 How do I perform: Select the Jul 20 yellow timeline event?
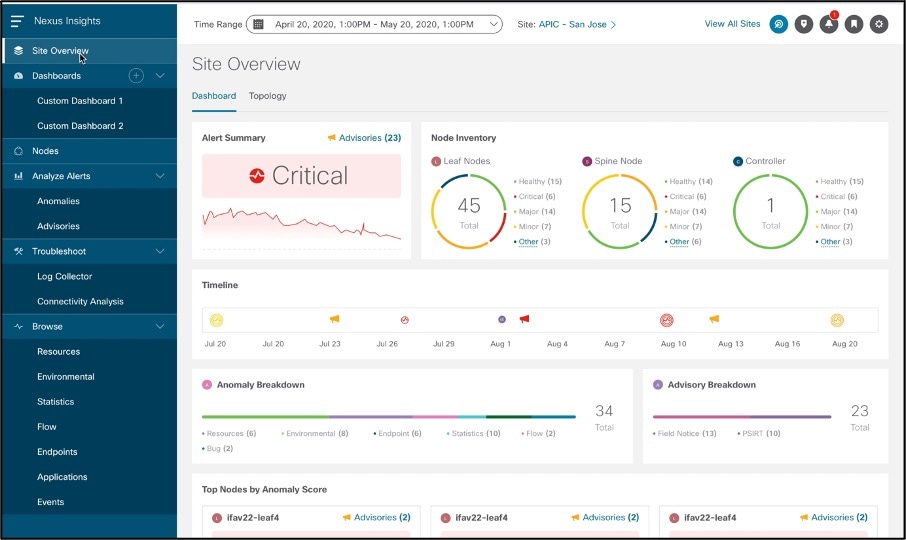tap(216, 320)
